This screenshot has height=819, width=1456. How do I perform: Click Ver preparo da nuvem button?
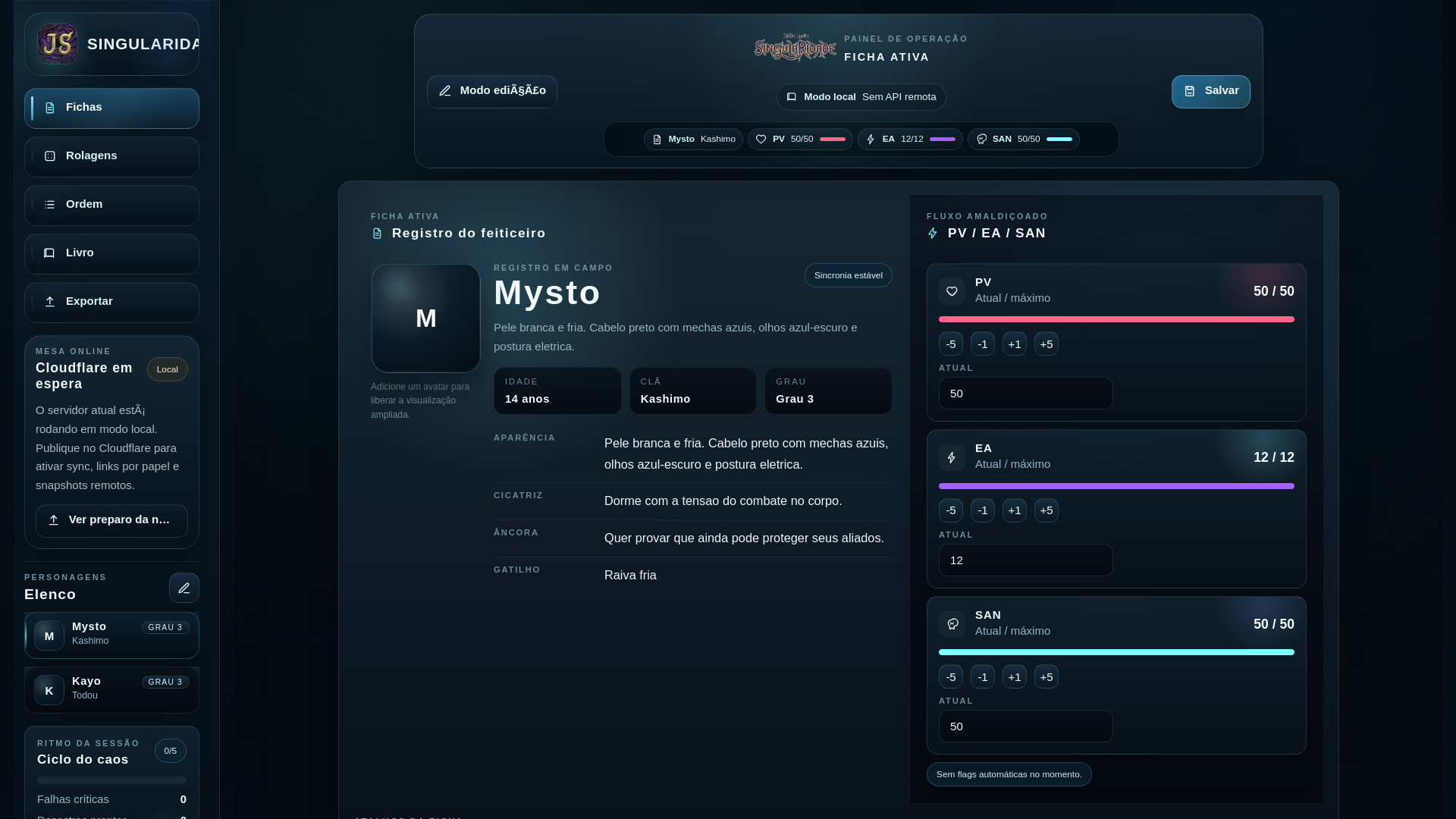111,520
